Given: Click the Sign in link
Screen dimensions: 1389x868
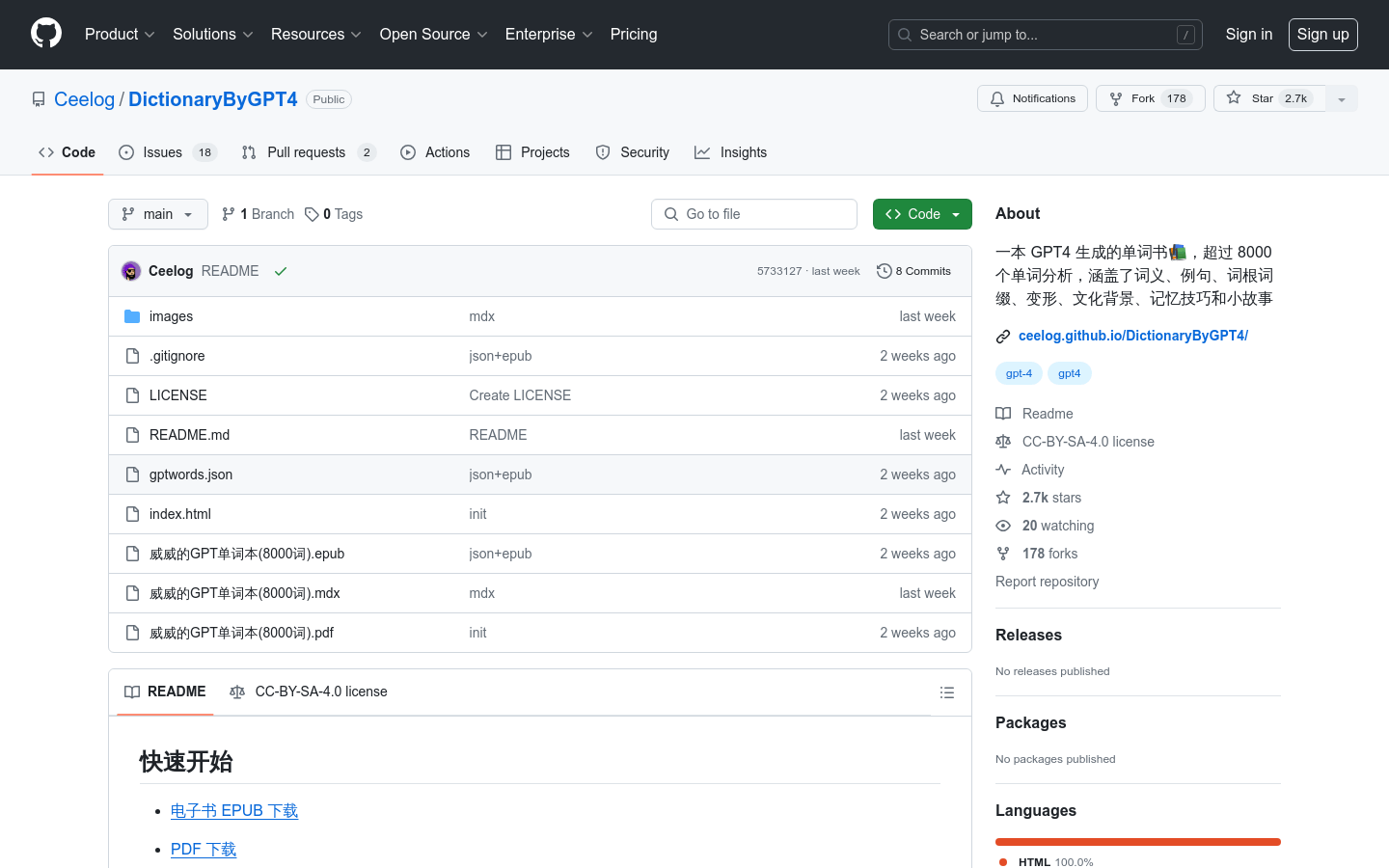Looking at the screenshot, I should [x=1249, y=35].
